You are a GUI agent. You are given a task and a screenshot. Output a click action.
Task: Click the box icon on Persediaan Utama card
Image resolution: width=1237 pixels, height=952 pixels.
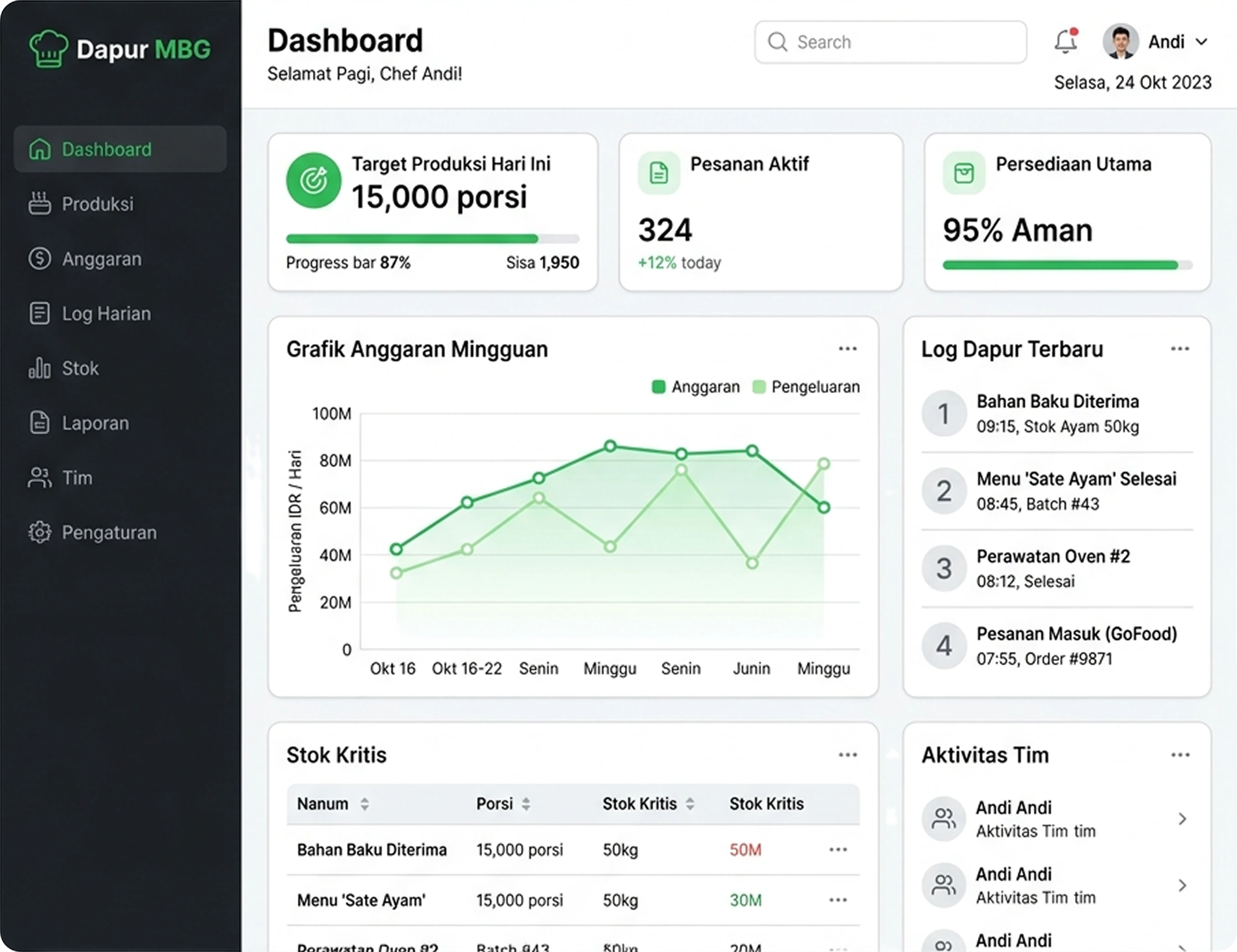[x=964, y=173]
